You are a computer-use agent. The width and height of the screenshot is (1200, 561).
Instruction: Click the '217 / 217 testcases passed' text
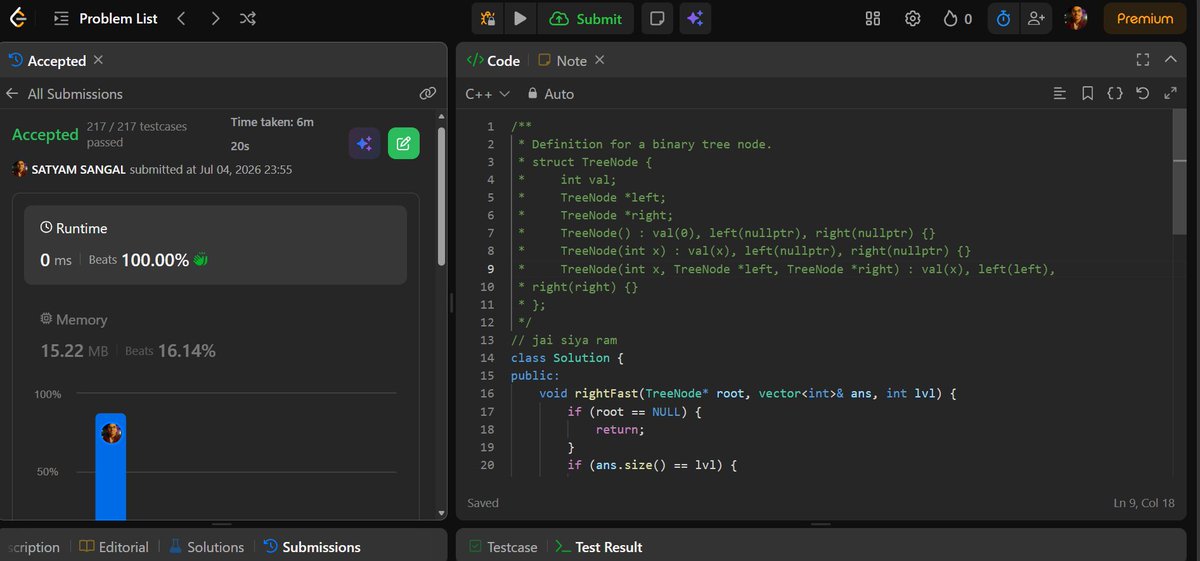coord(136,134)
